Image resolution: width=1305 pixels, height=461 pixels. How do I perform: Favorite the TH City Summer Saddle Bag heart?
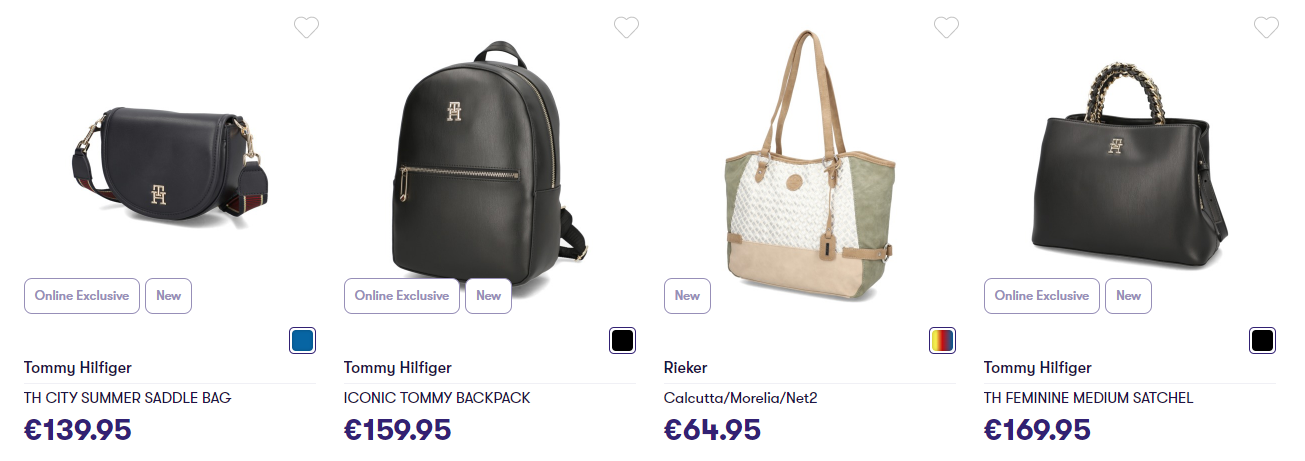click(306, 28)
